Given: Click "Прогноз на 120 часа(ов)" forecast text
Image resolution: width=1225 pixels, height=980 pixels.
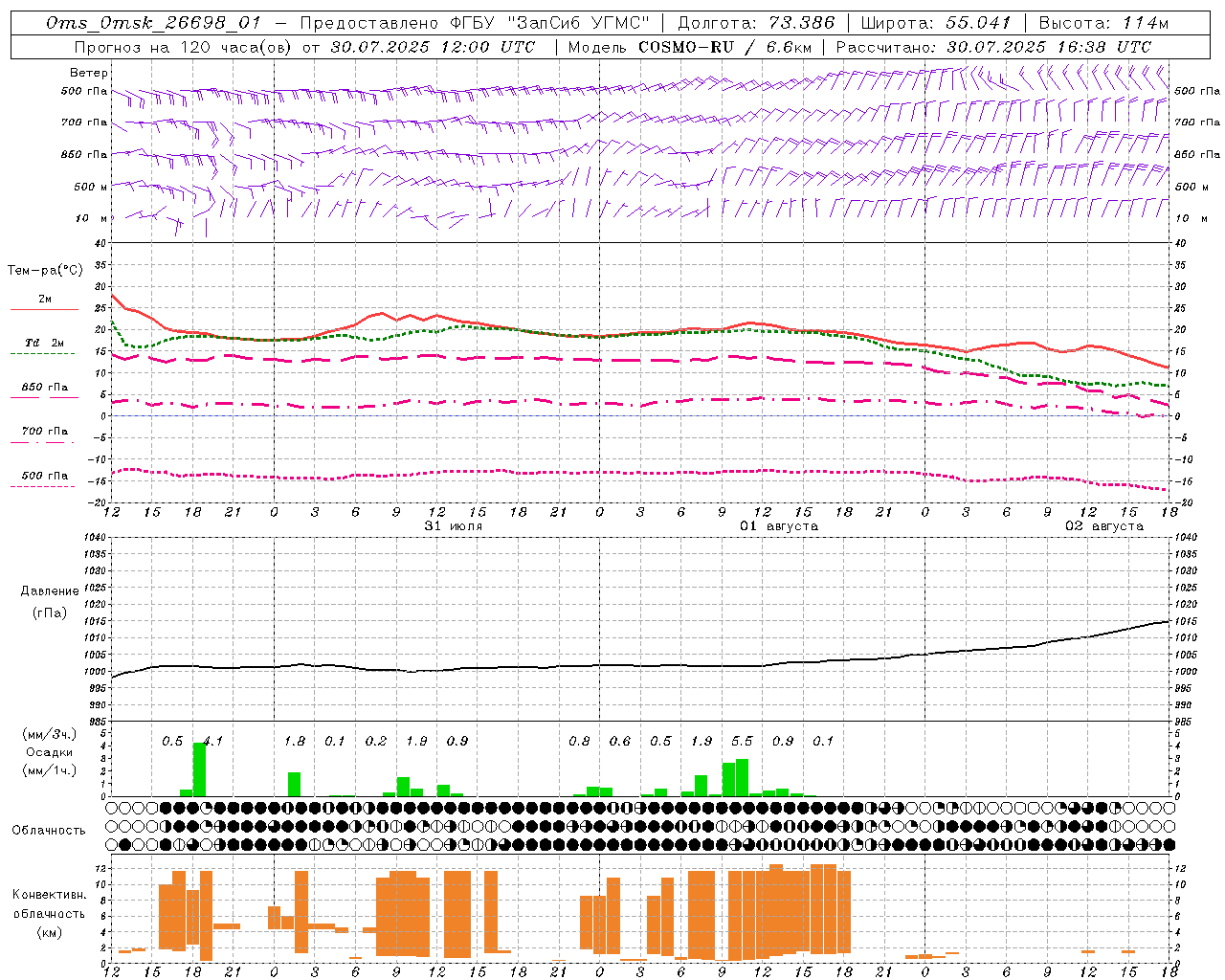Looking at the screenshot, I should 183,47.
